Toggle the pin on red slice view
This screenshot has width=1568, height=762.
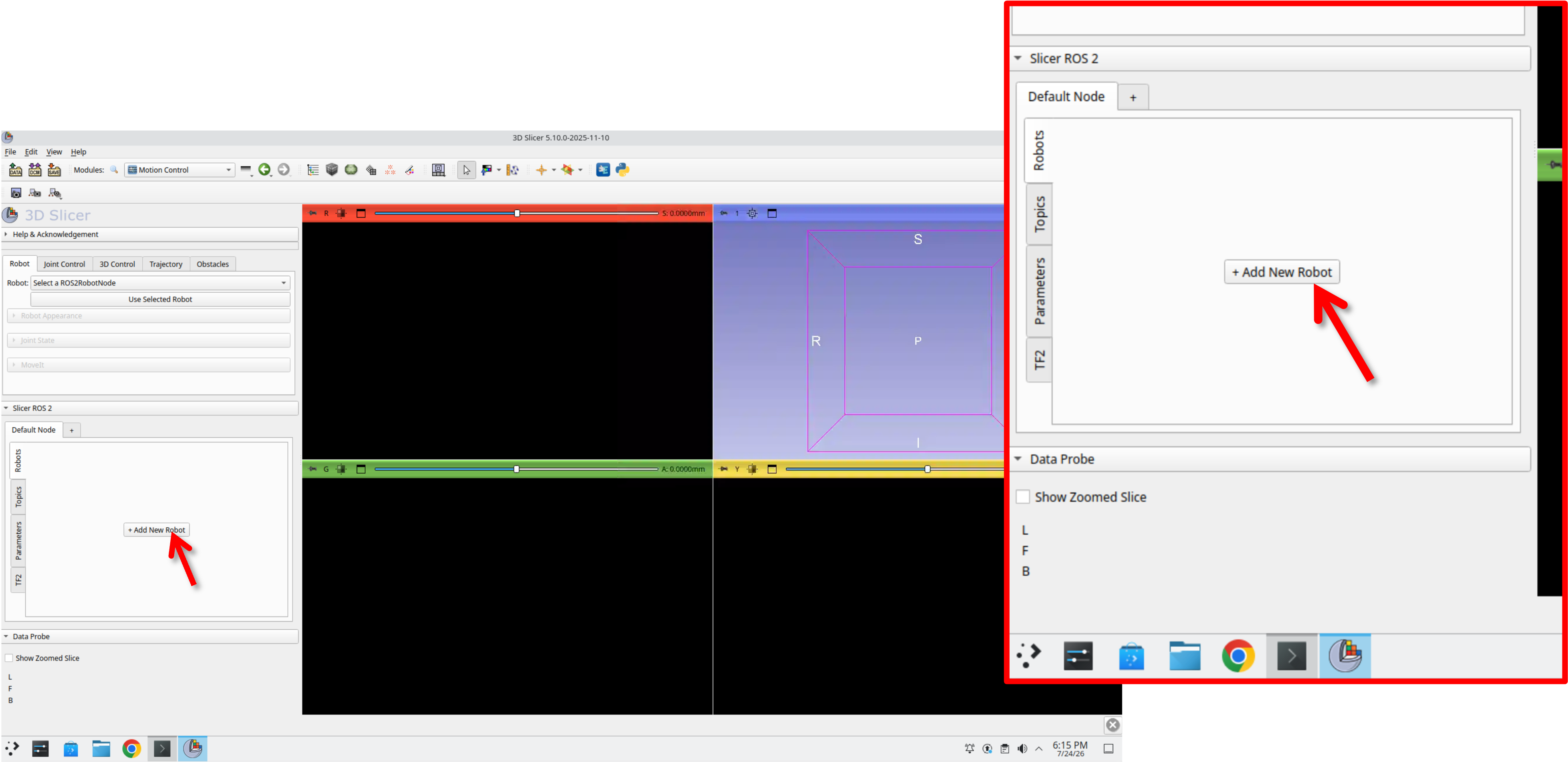(312, 213)
